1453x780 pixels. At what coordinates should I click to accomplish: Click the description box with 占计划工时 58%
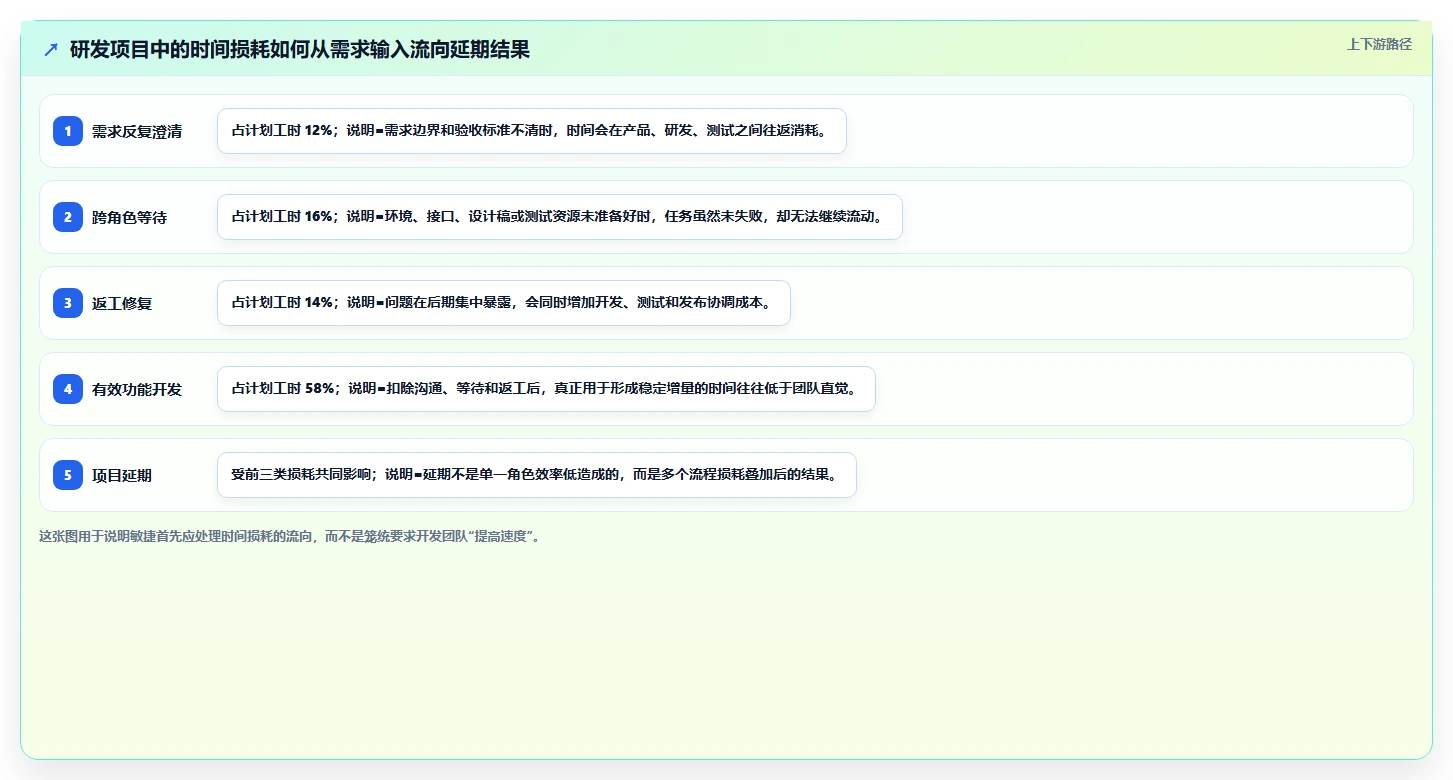click(x=546, y=389)
